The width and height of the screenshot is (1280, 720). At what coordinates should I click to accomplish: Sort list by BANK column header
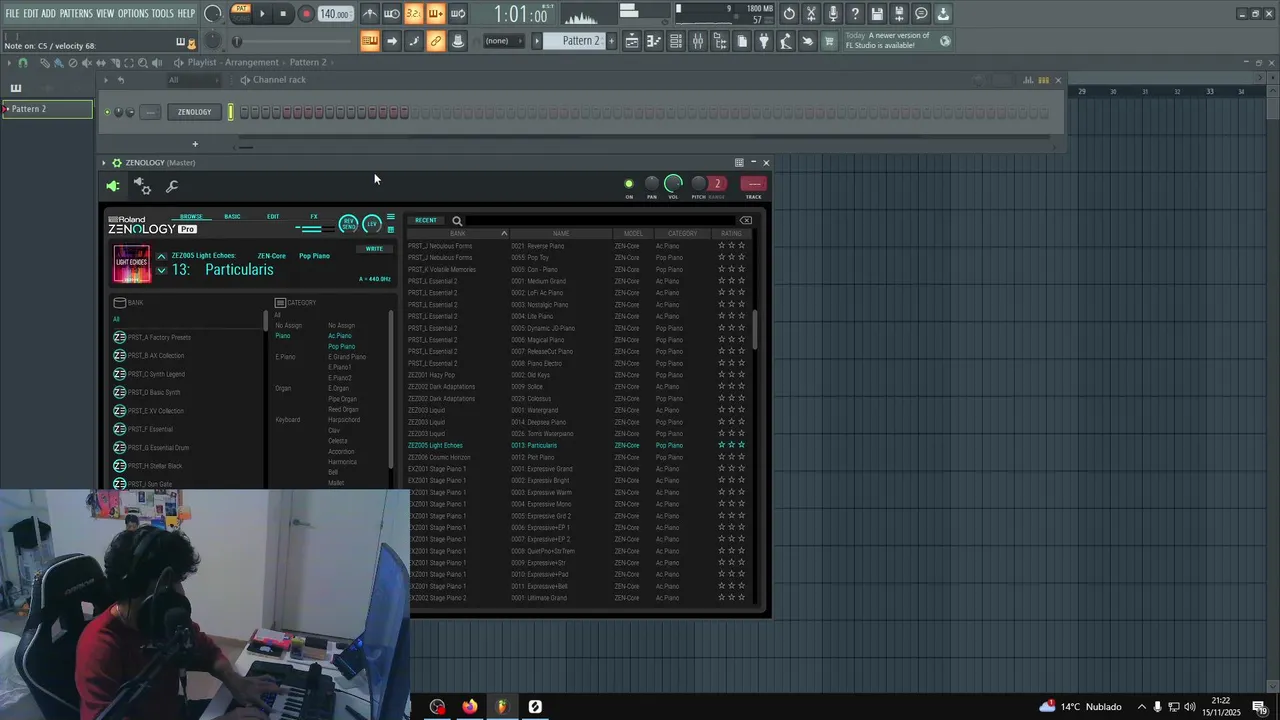(458, 233)
